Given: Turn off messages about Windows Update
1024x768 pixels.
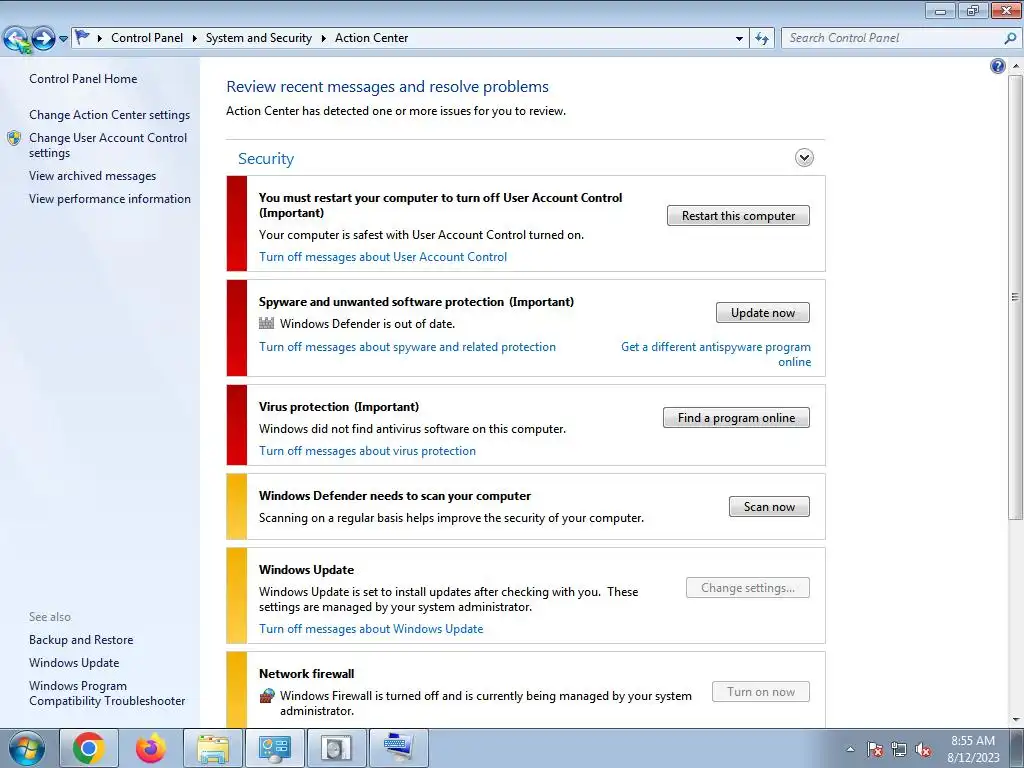Looking at the screenshot, I should (x=371, y=630).
